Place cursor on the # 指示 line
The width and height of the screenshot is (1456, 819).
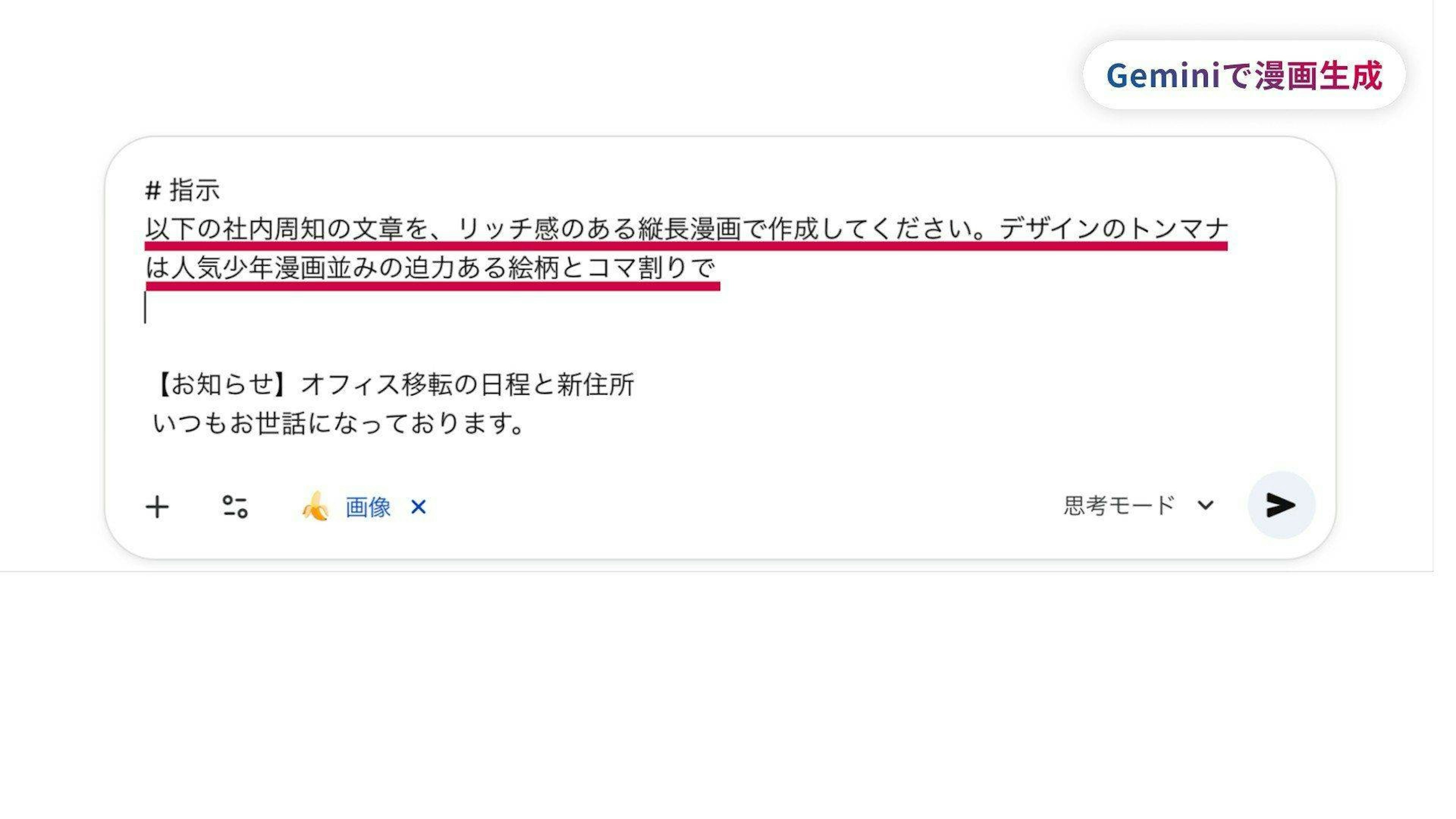182,190
